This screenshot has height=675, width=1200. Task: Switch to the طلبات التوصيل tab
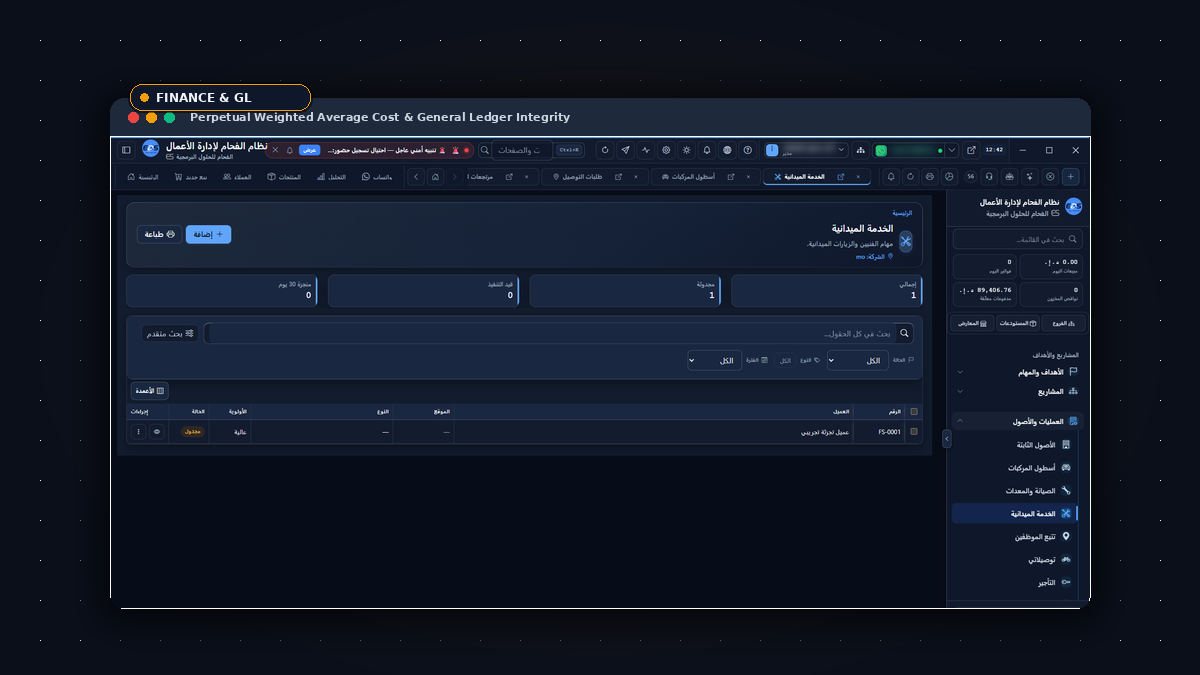tap(596, 177)
